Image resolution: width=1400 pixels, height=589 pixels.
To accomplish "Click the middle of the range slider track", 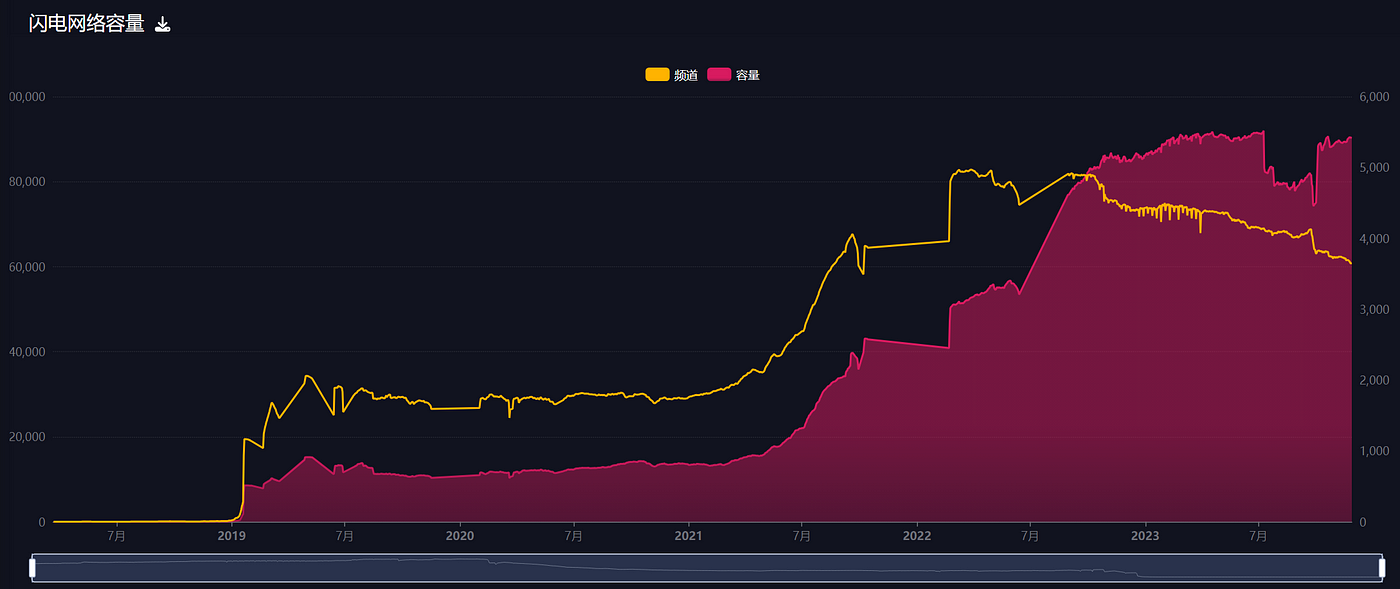I will 707,568.
